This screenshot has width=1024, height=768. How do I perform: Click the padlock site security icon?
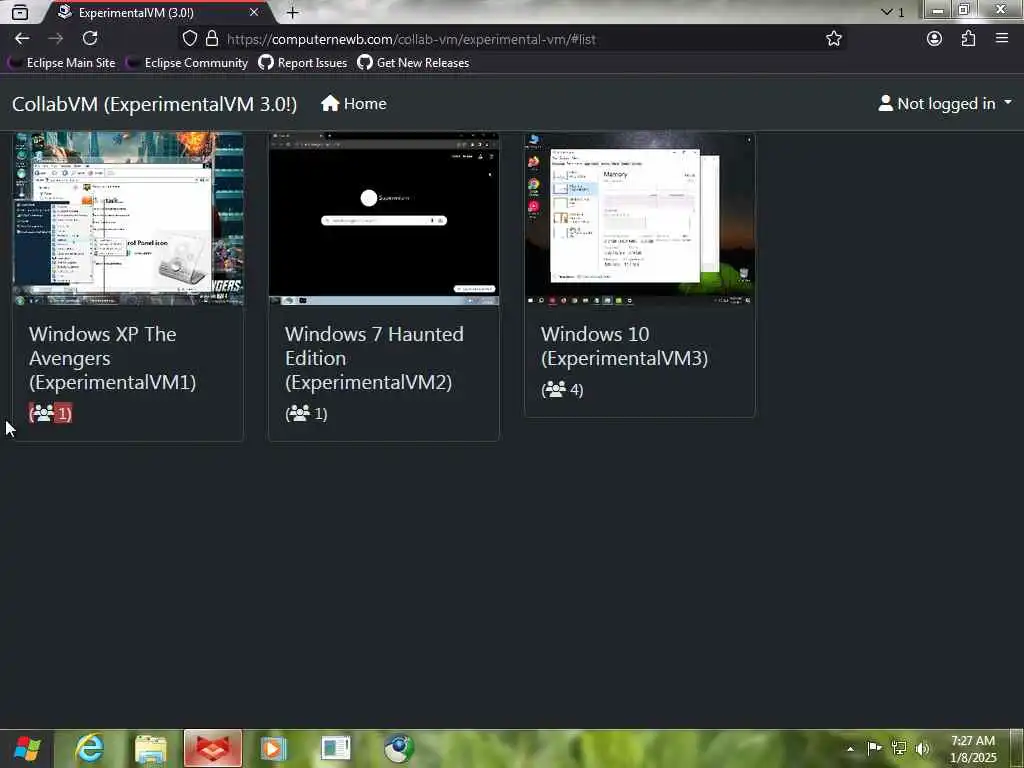(212, 39)
